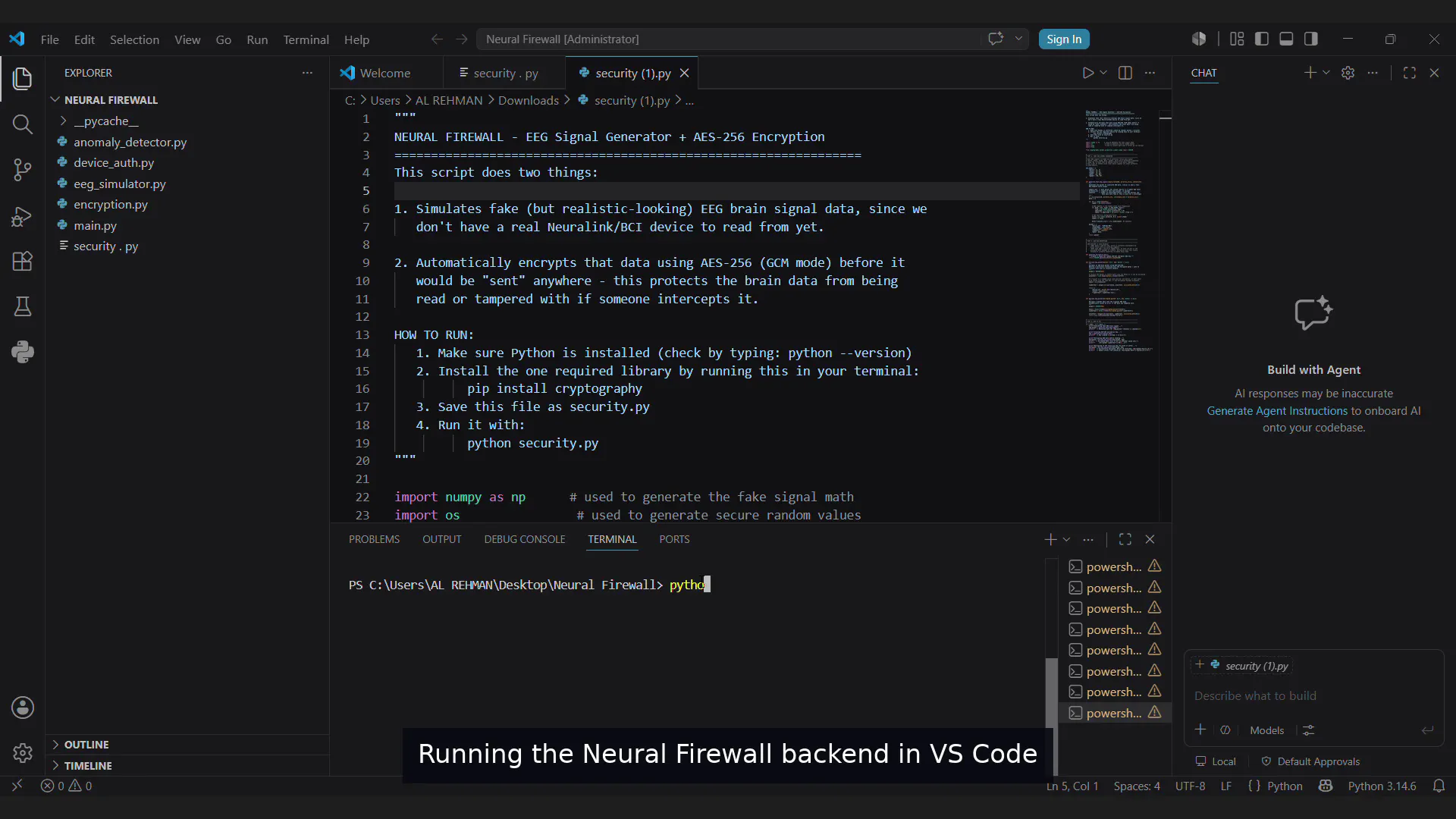This screenshot has height=819, width=1456.
Task: Add new terminal with plus icon
Action: point(1050,539)
